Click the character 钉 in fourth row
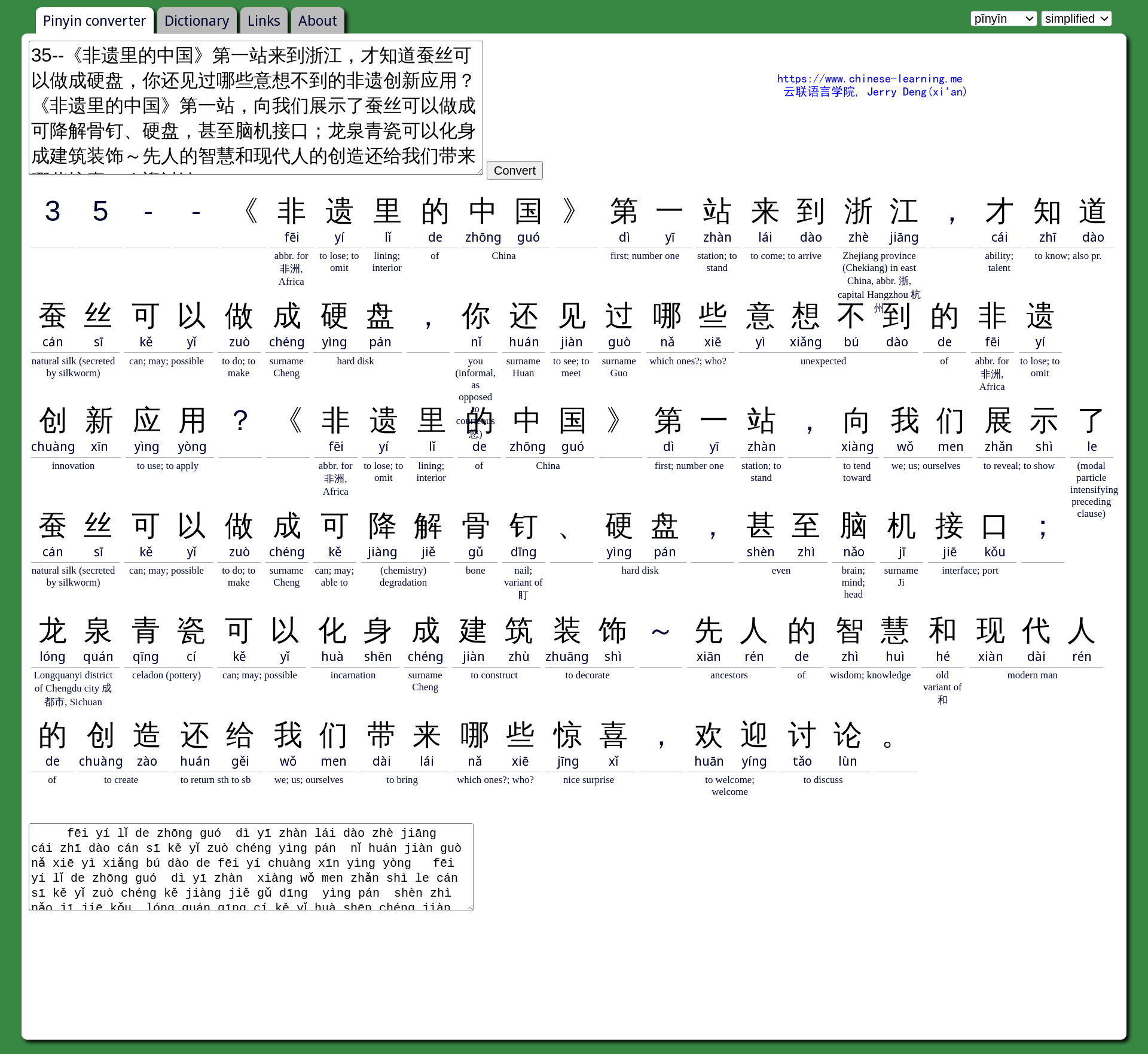Image resolution: width=1148 pixels, height=1054 pixels. click(524, 526)
